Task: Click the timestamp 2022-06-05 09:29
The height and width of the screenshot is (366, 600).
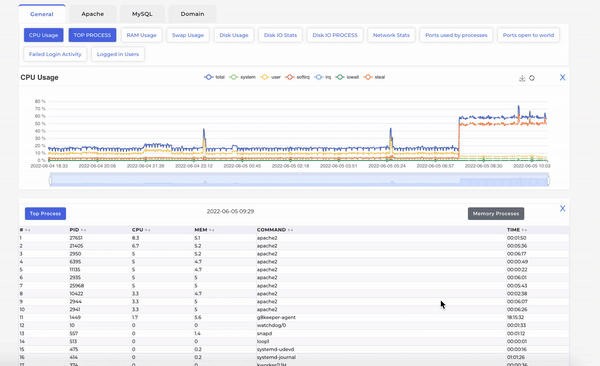Action: (x=230, y=211)
